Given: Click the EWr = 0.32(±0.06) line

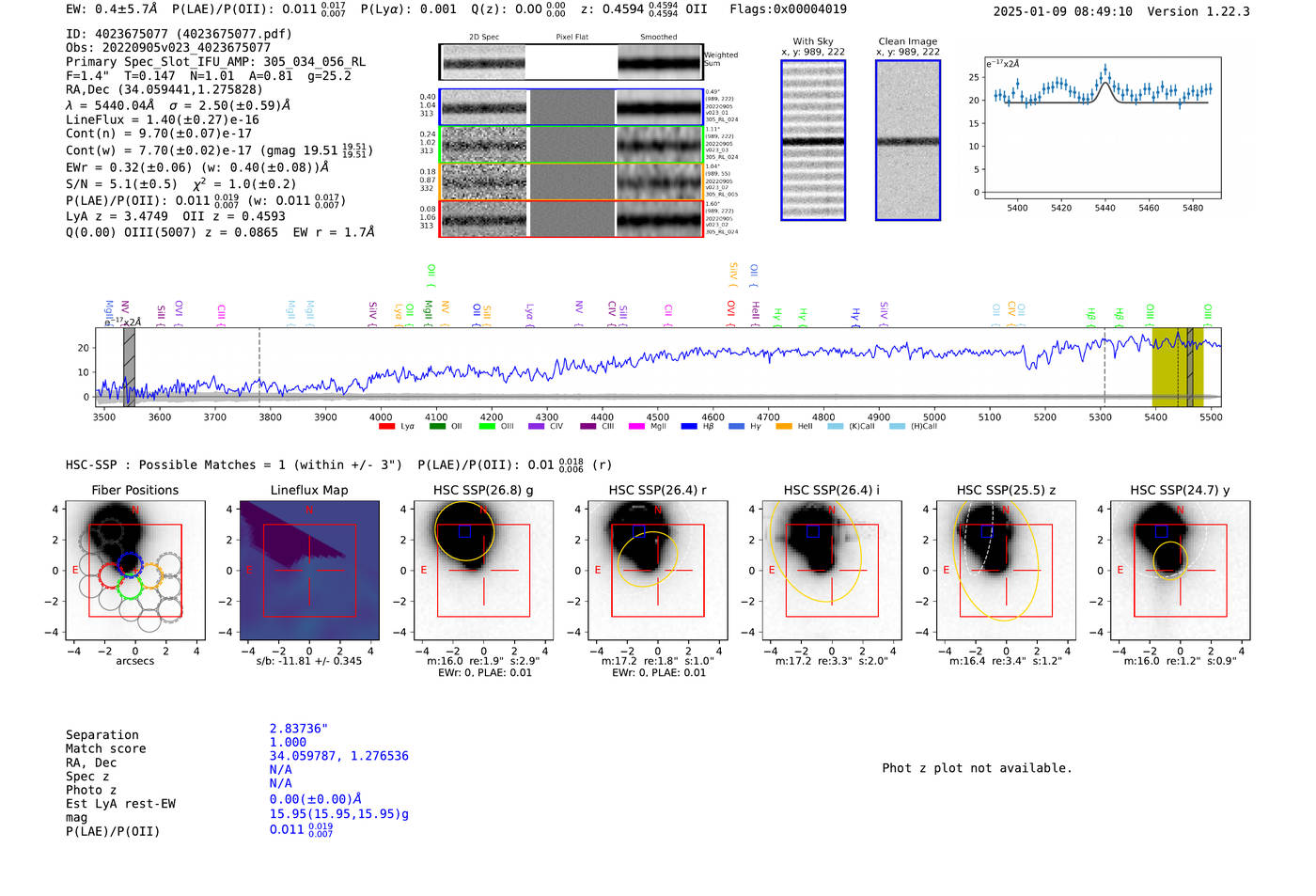Looking at the screenshot, I should pyautogui.click(x=197, y=167).
